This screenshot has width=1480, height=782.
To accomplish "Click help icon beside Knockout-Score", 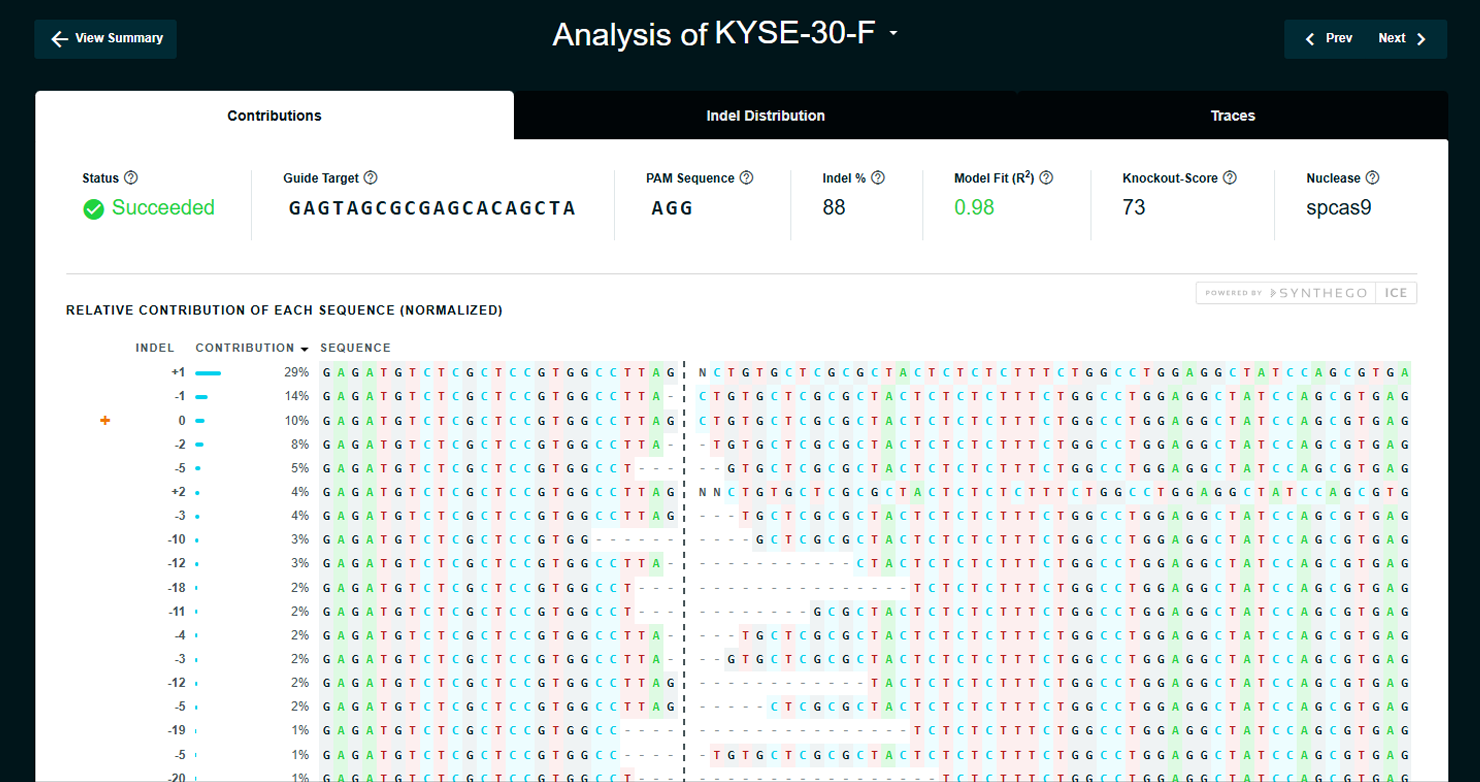I will (1230, 178).
